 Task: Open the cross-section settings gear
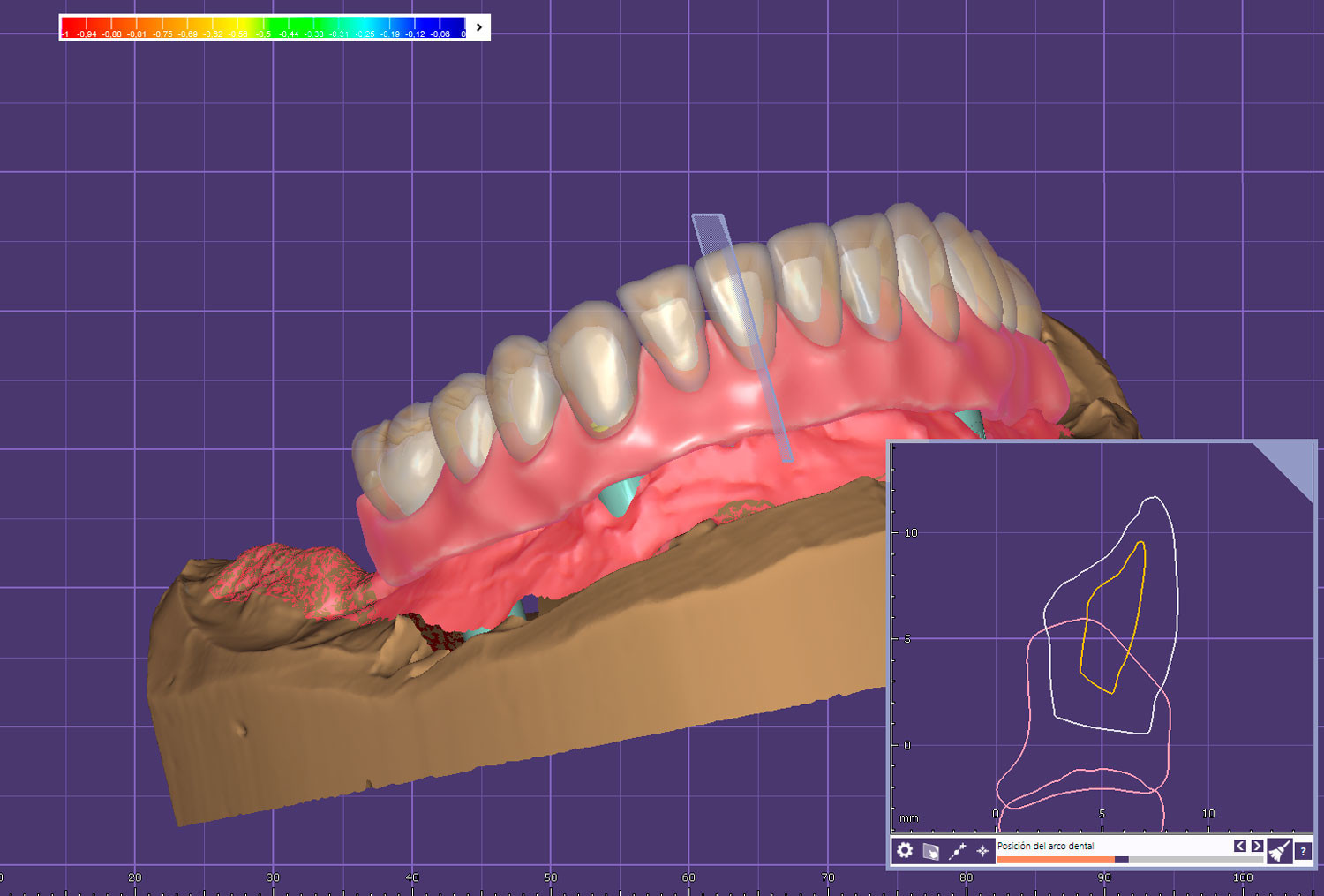pyautogui.click(x=905, y=850)
